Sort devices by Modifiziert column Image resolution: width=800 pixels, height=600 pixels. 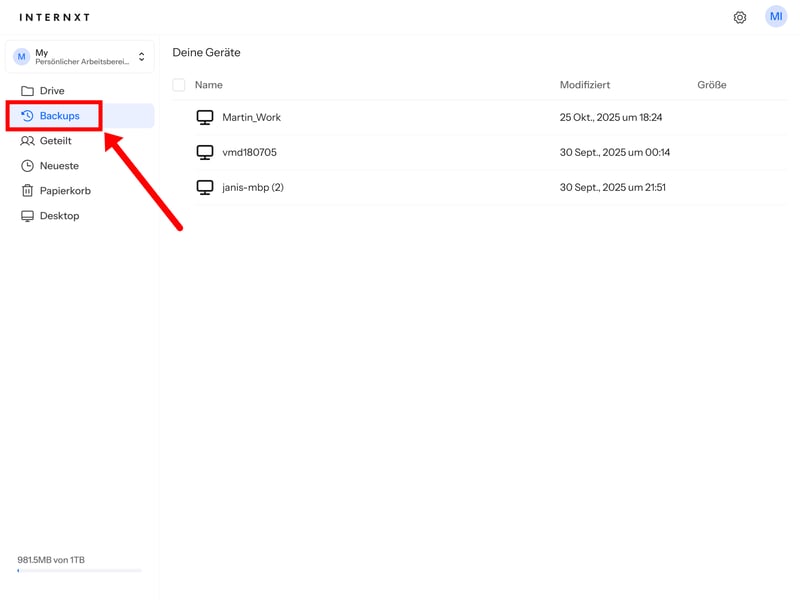584,85
